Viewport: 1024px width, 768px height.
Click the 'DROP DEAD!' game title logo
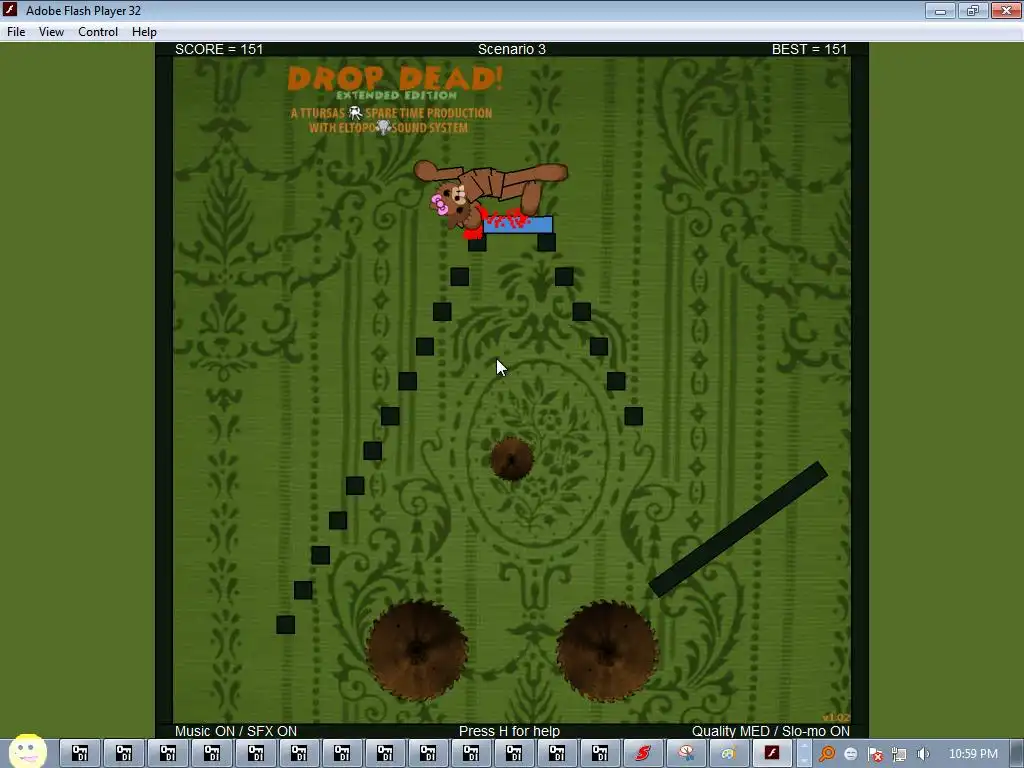point(395,80)
